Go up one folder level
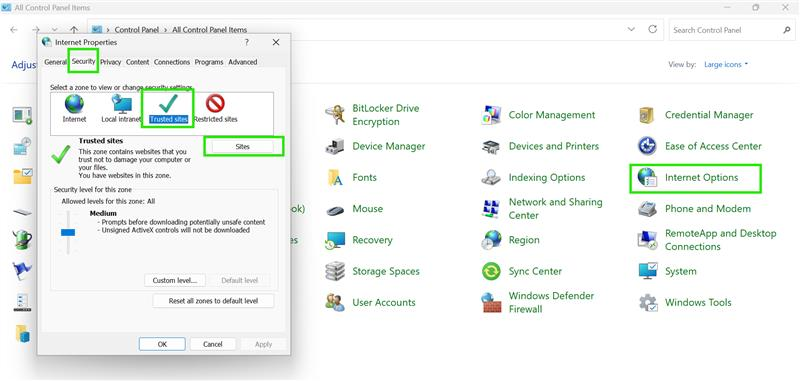The width and height of the screenshot is (800, 381). (x=74, y=30)
